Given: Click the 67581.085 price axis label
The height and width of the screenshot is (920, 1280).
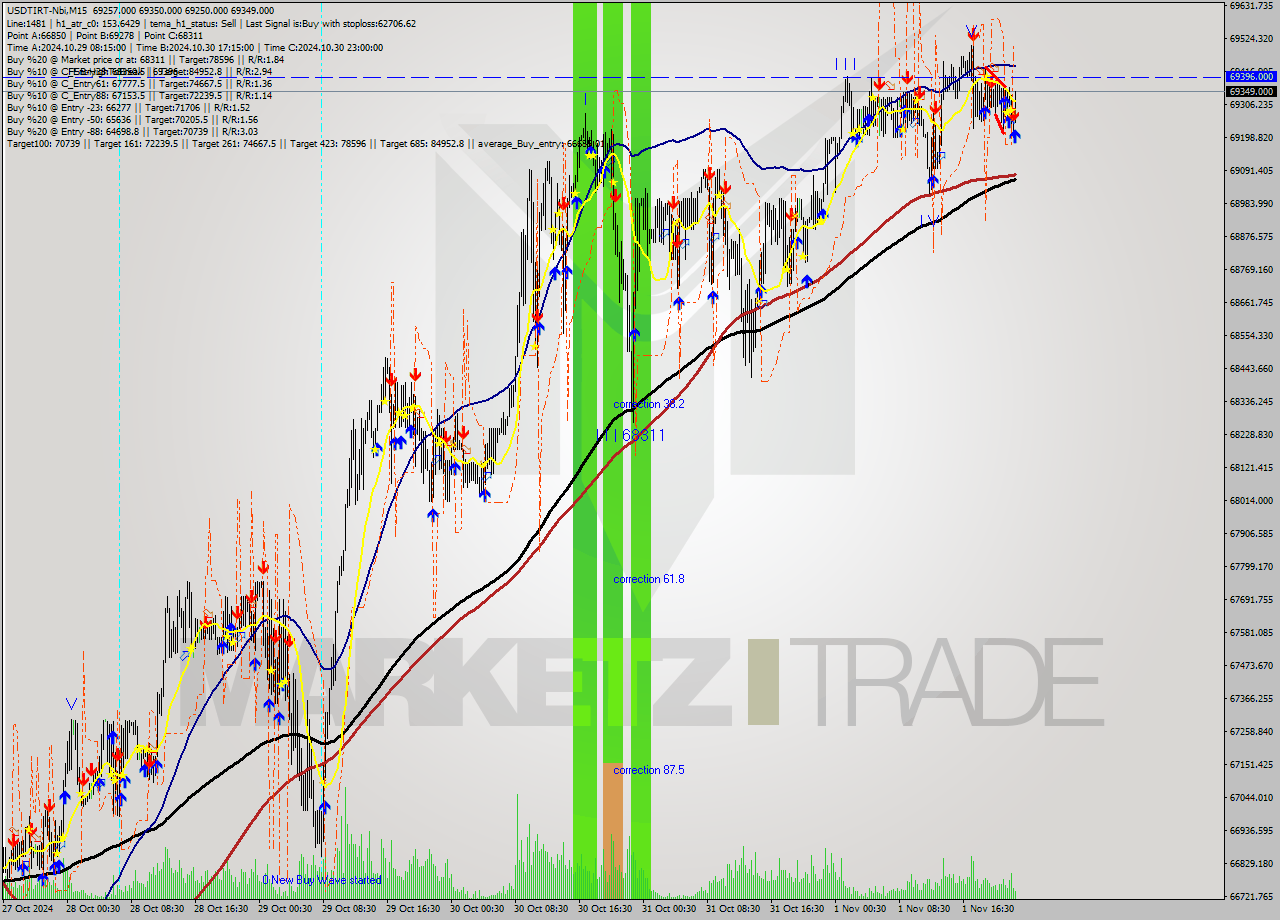Looking at the screenshot, I should coord(1251,632).
